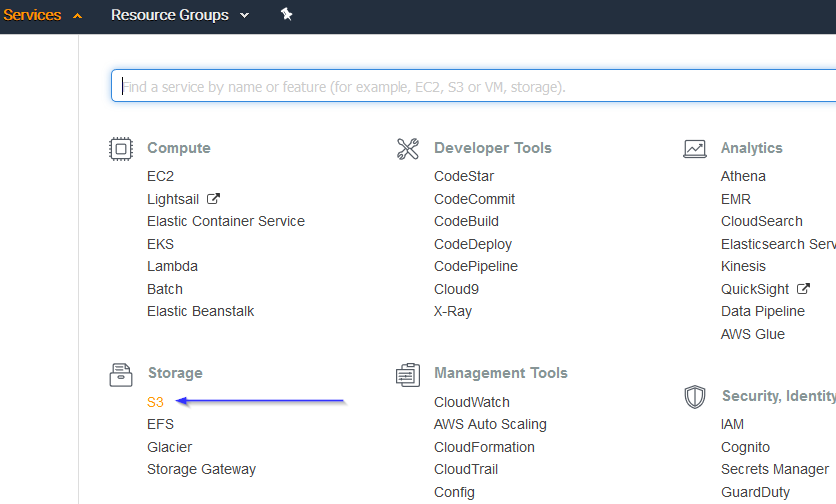Click the Management Tools heading
Image resolution: width=836 pixels, height=504 pixels.
pos(501,373)
